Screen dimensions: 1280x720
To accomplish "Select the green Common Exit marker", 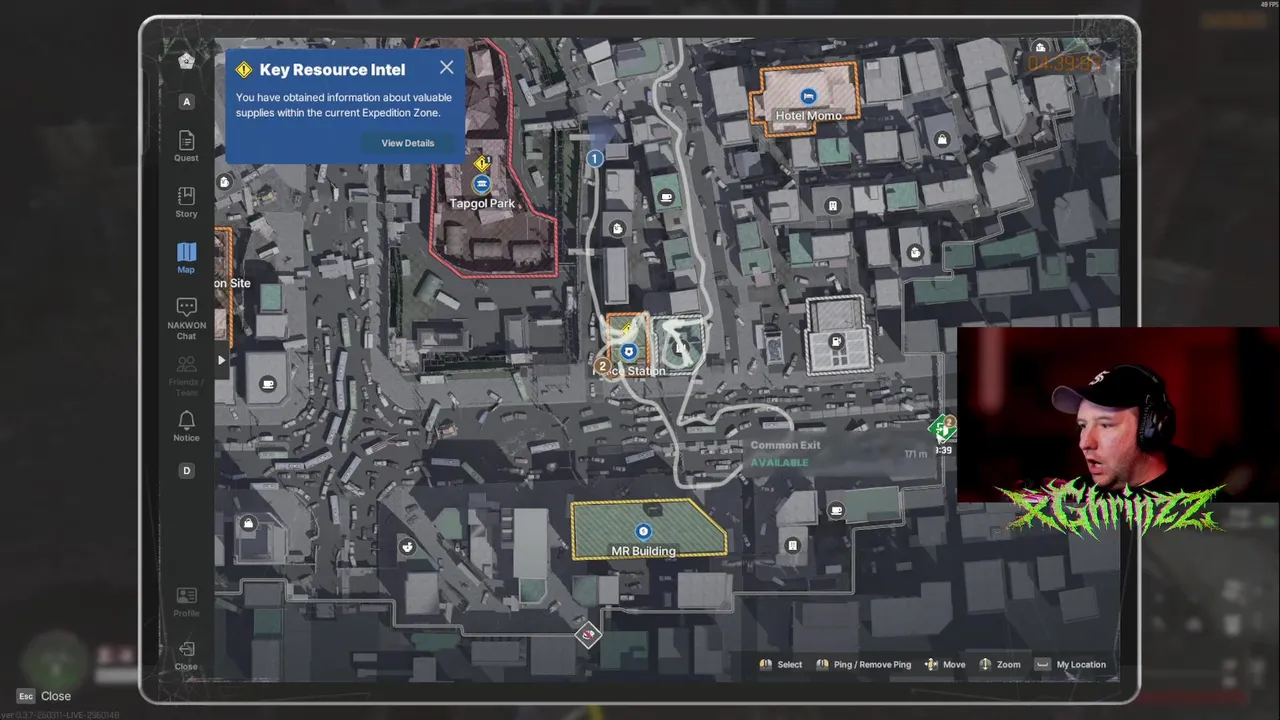I will coord(941,430).
